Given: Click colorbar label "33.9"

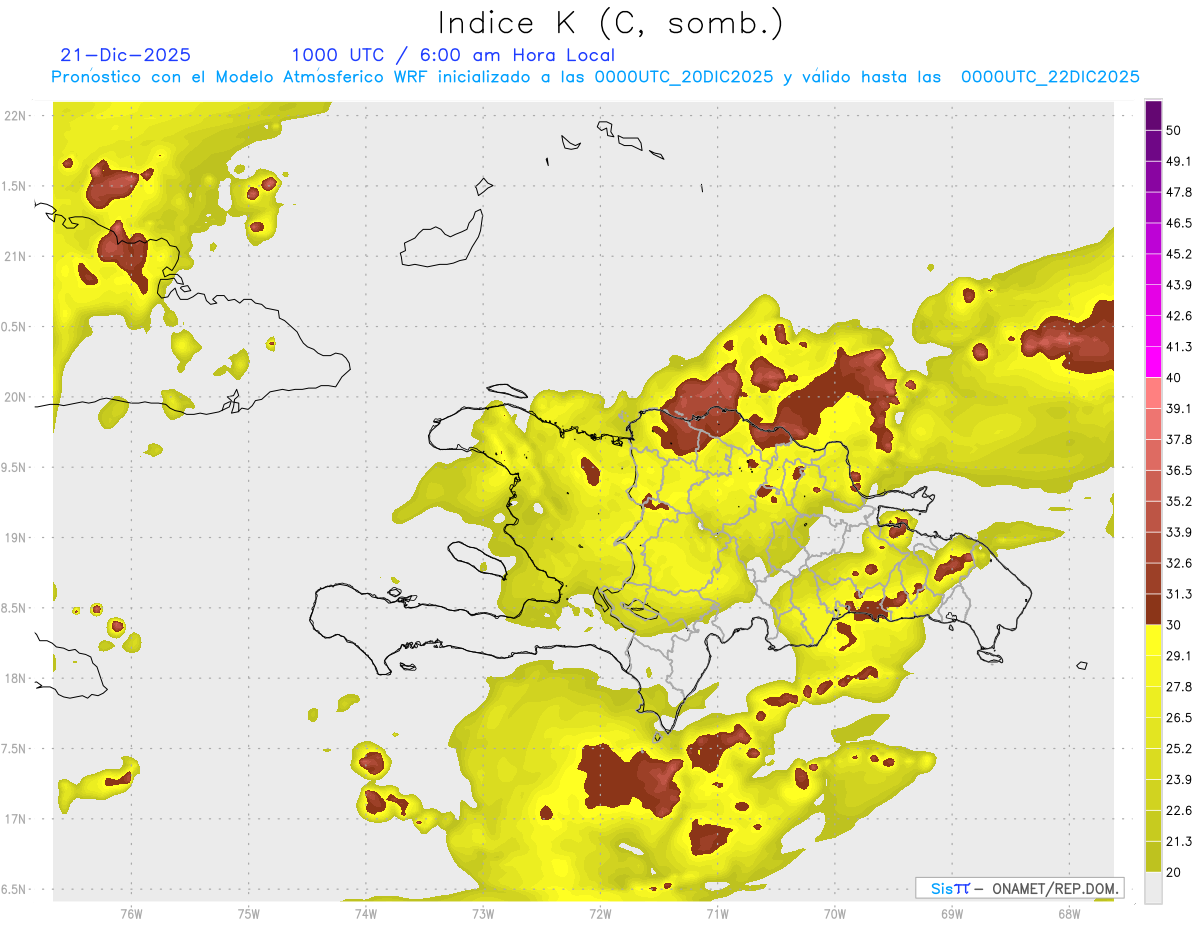Looking at the screenshot, I should pos(1179,532).
